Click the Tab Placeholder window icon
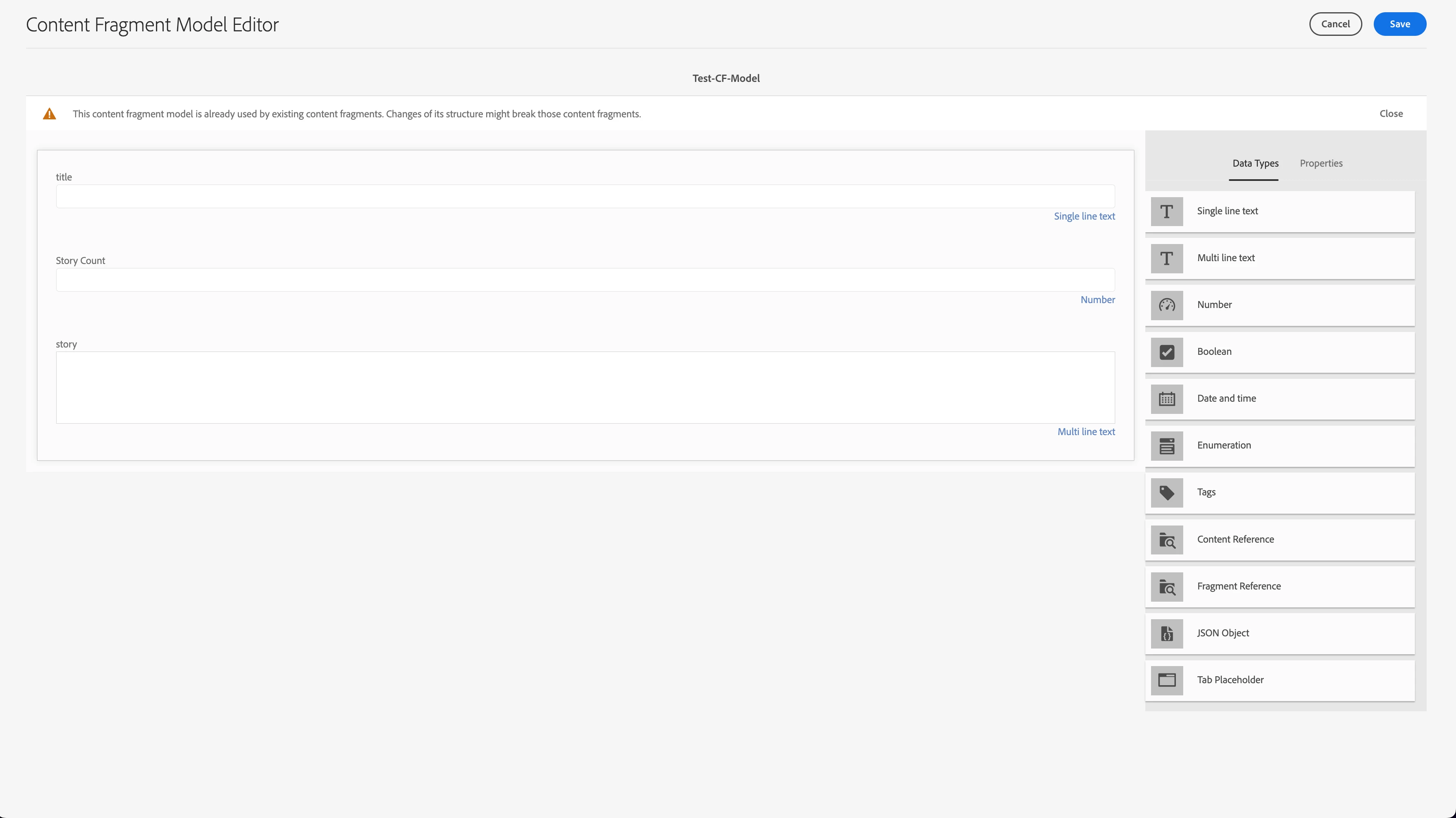The width and height of the screenshot is (1456, 818). (x=1167, y=680)
